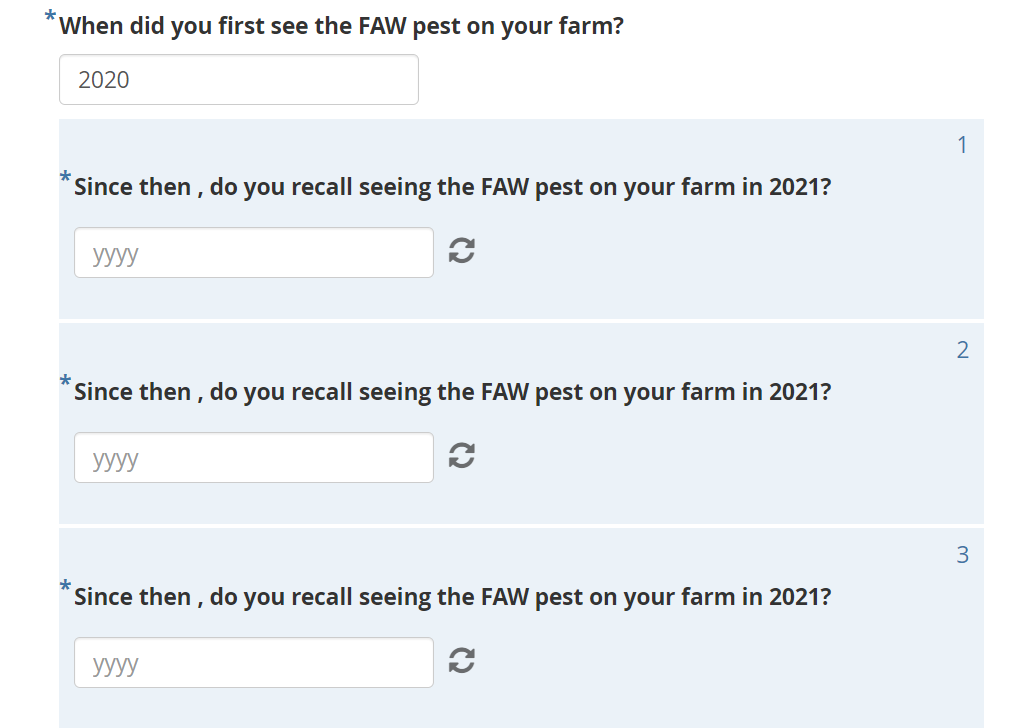Click the required asterisk in repeat group 2
The image size is (1023, 728).
click(65, 381)
